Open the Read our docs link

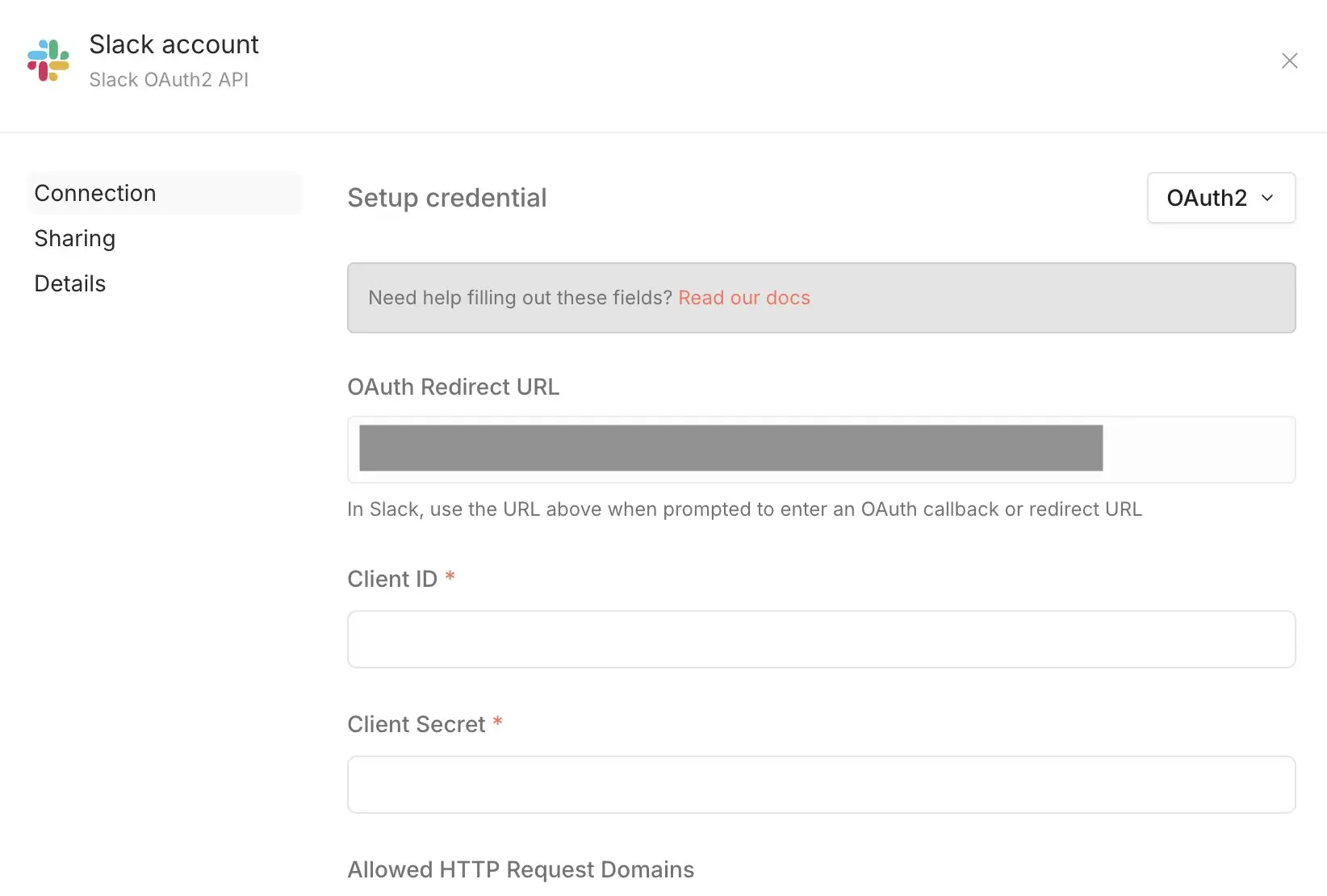click(x=743, y=298)
